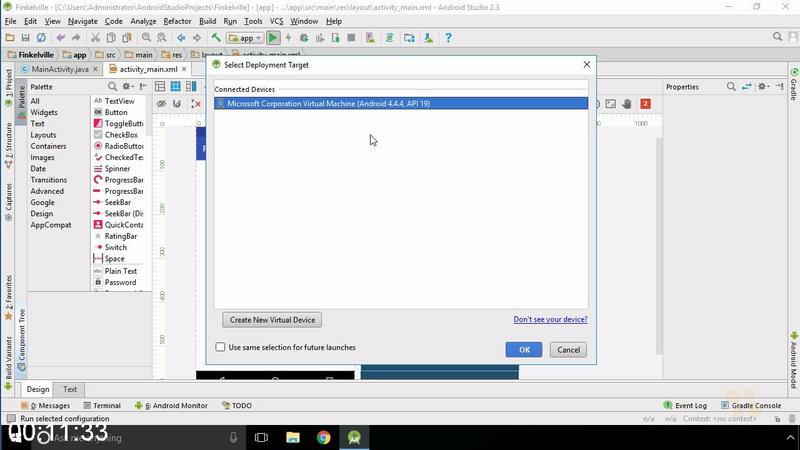Toggle the autoconnect magnet icon
The height and width of the screenshot is (450, 800).
pyautogui.click(x=177, y=104)
